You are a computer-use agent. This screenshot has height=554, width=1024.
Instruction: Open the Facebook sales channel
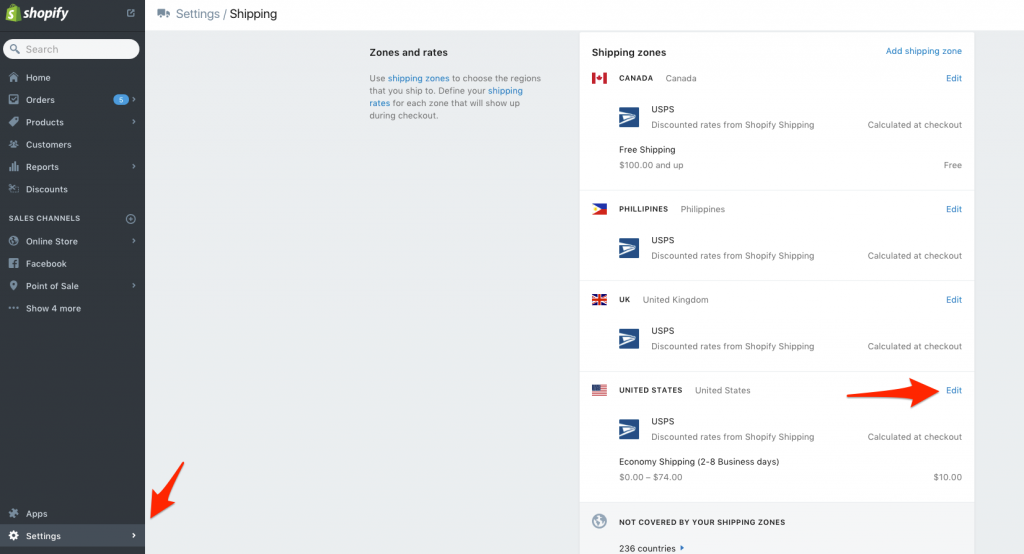(46, 264)
